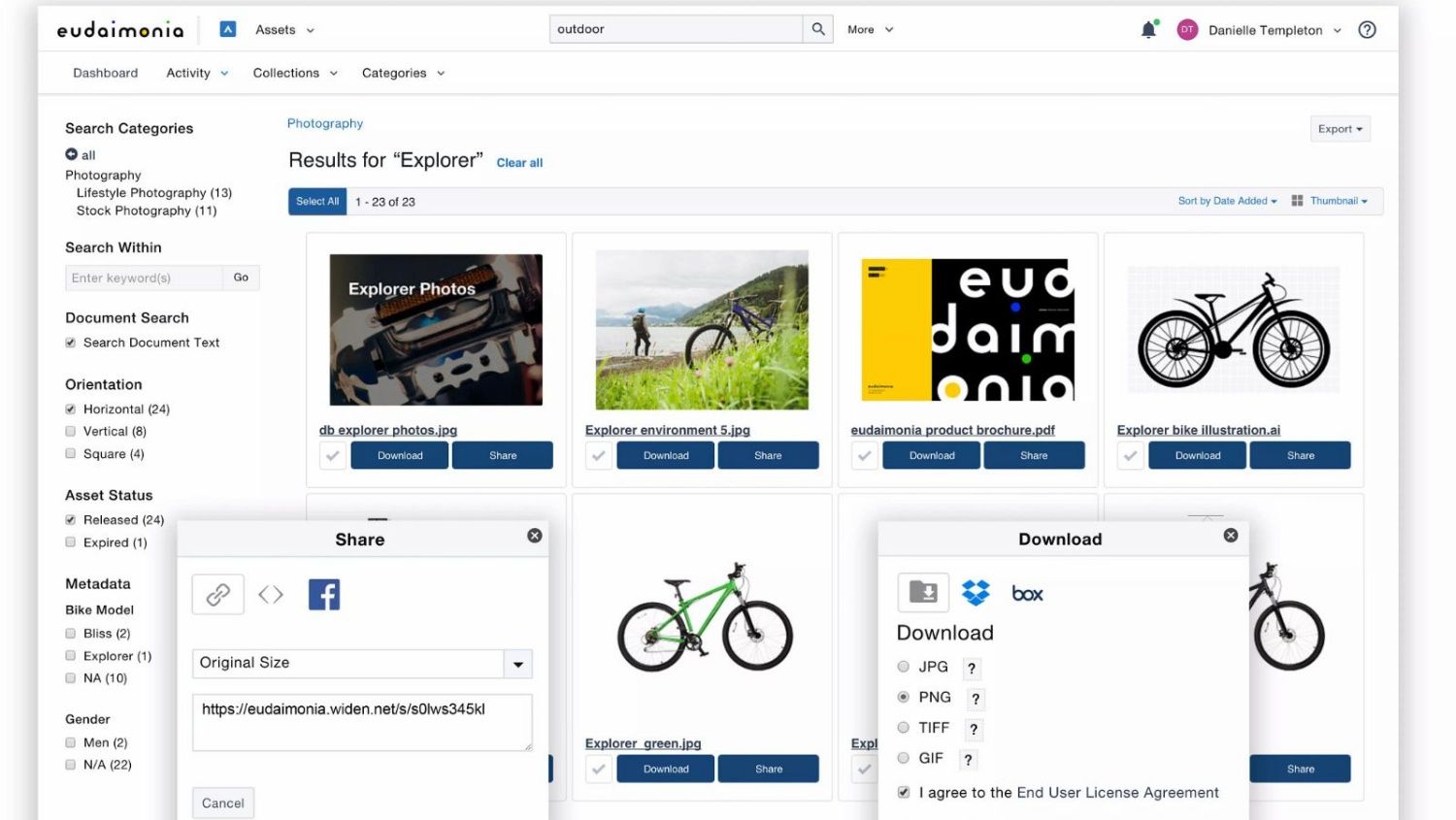1456x820 pixels.
Task: Open the notifications bell
Action: click(1148, 30)
